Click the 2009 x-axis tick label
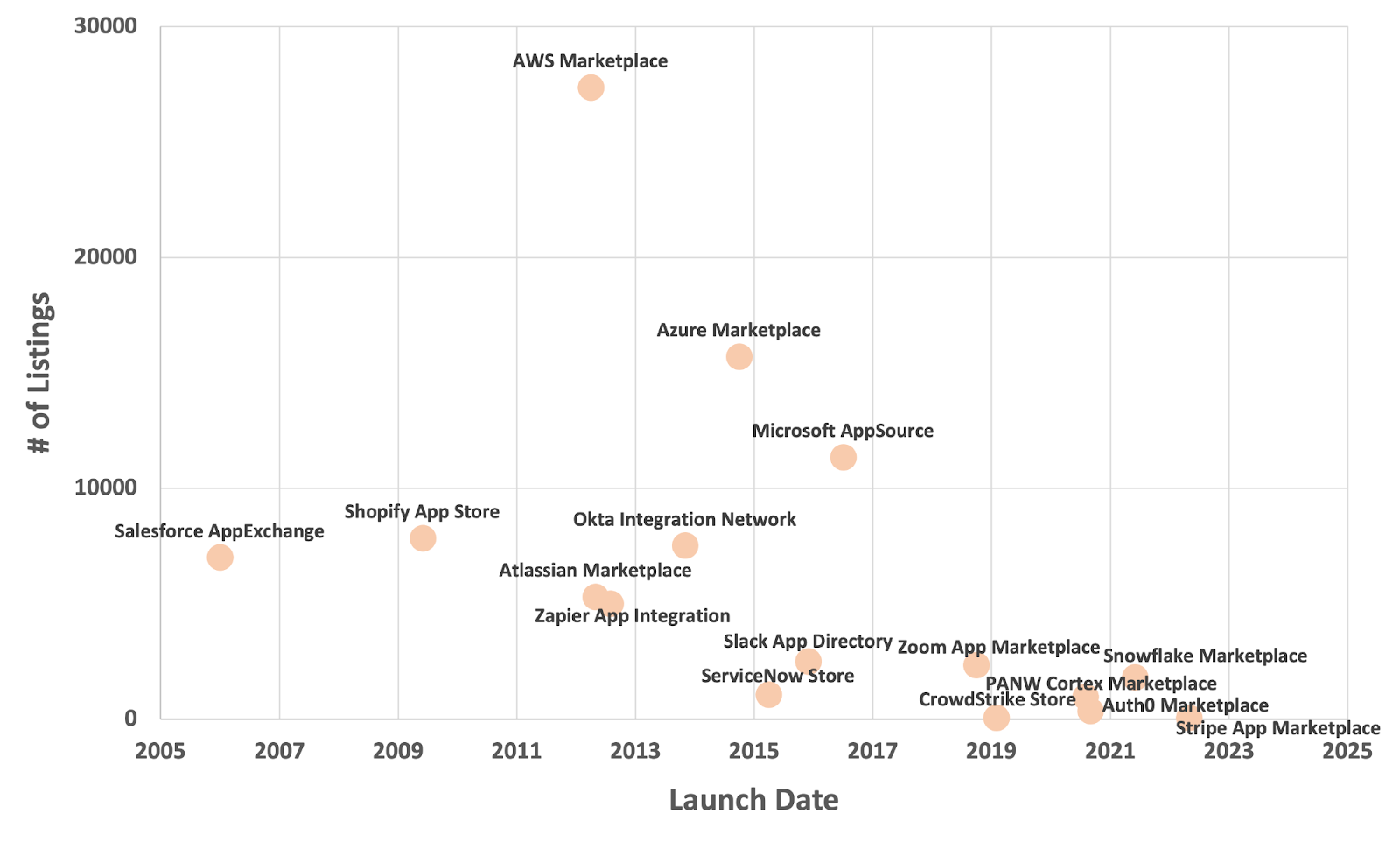Screen dimensions: 1400x842 [398, 751]
